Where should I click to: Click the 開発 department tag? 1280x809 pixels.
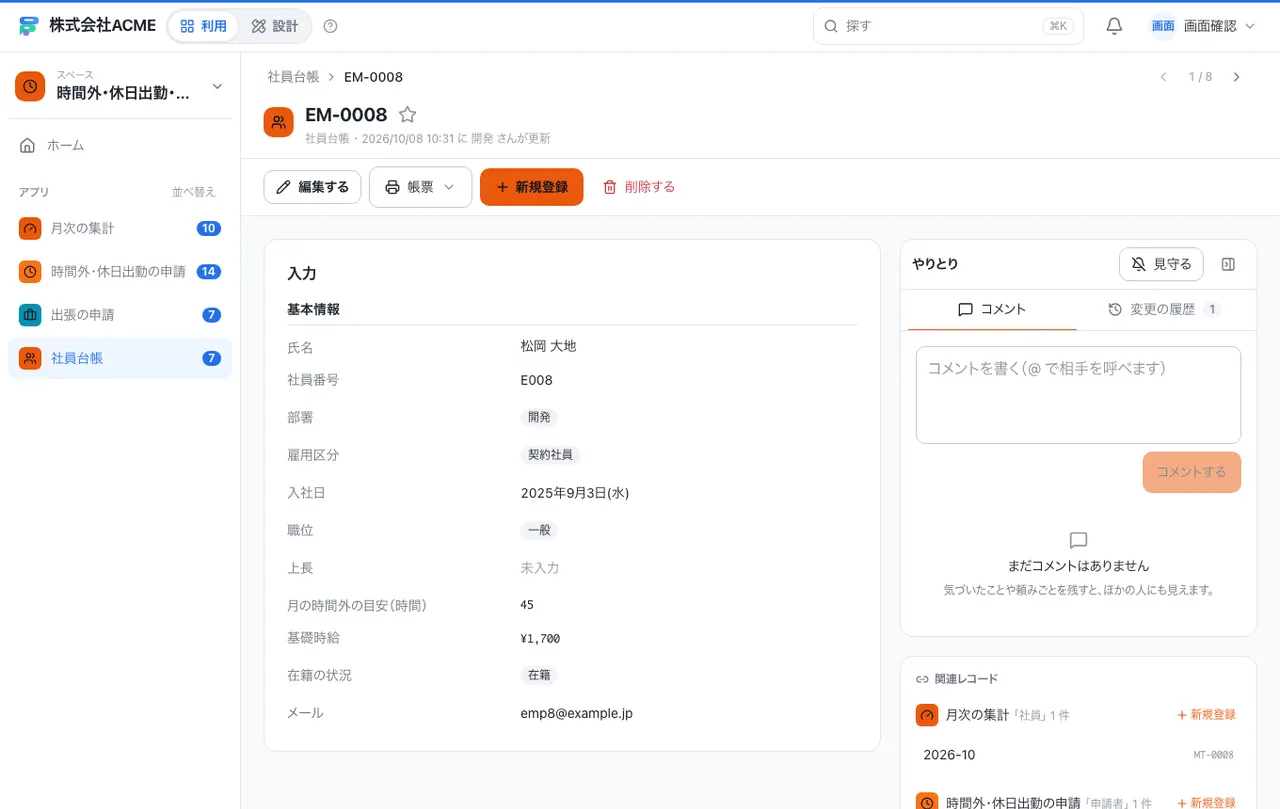[x=539, y=417]
